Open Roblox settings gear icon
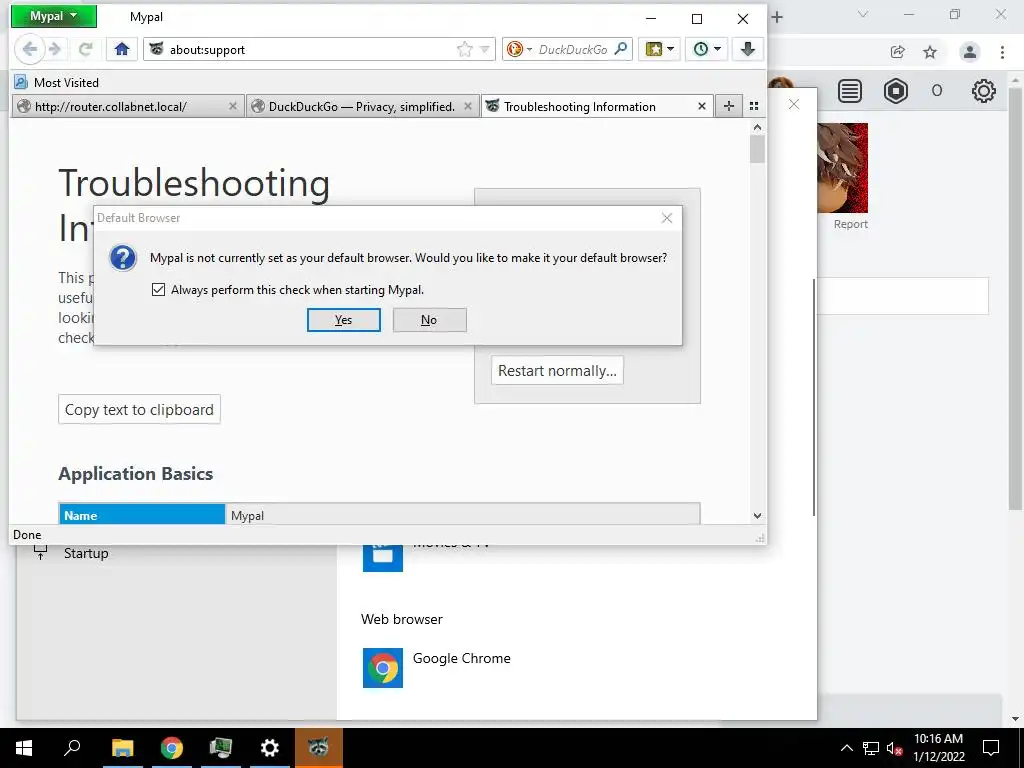Screen dimensions: 1024x768 click(x=984, y=91)
